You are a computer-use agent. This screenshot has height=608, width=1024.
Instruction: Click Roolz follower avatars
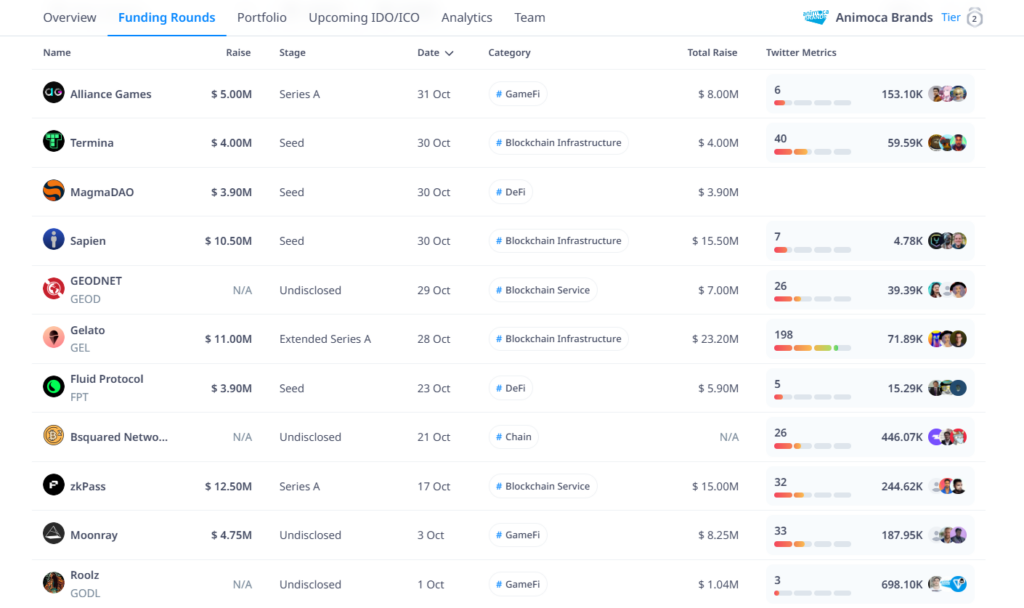948,584
